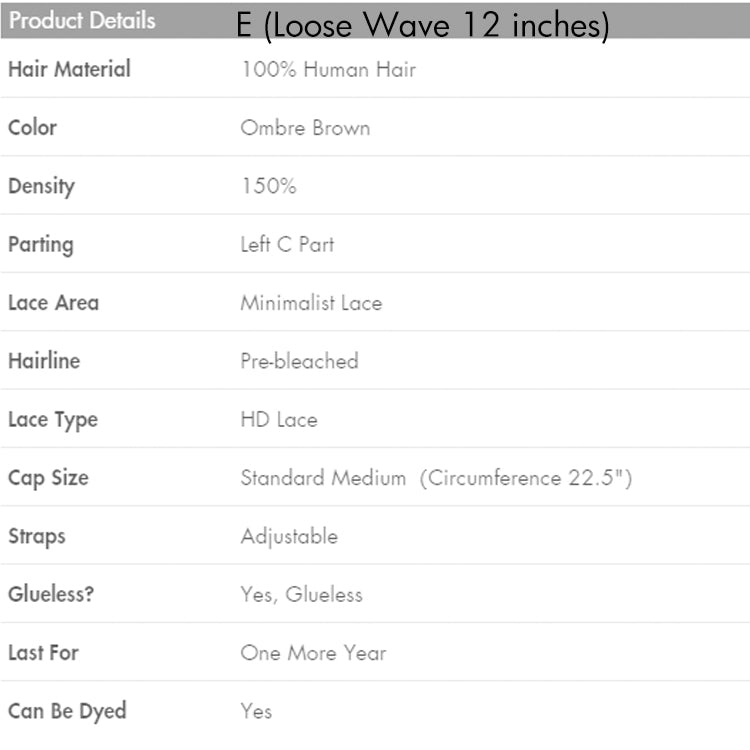Click the 'Glueless?' row label
This screenshot has width=750, height=750.
(x=51, y=594)
